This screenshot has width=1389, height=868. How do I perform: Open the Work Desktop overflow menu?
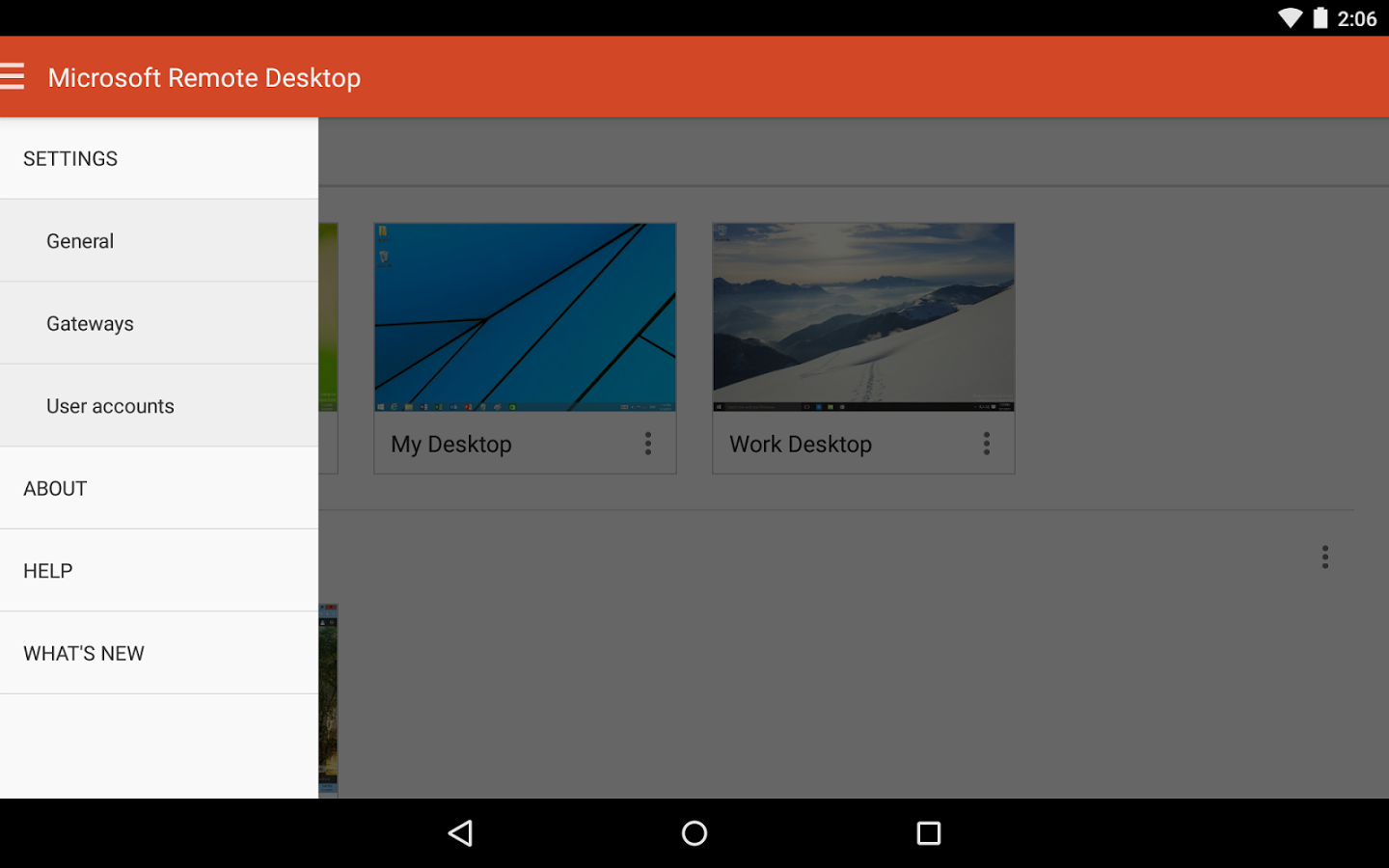[x=987, y=444]
